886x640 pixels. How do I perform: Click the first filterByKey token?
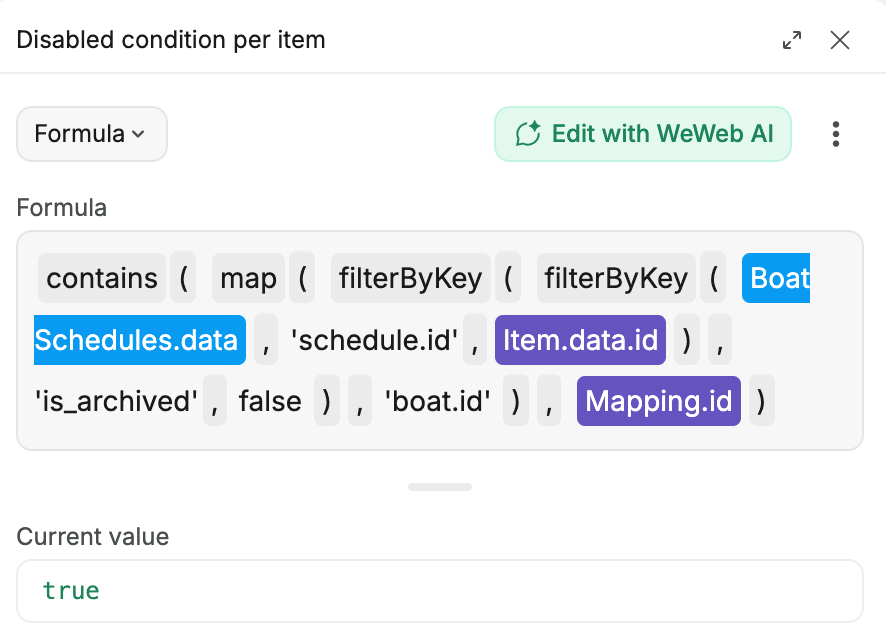410,278
